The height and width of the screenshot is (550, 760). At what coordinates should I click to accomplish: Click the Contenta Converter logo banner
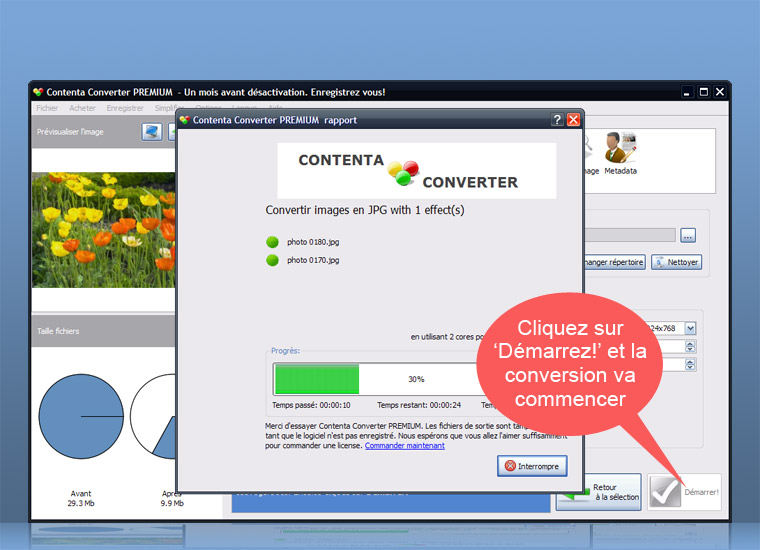[x=416, y=171]
